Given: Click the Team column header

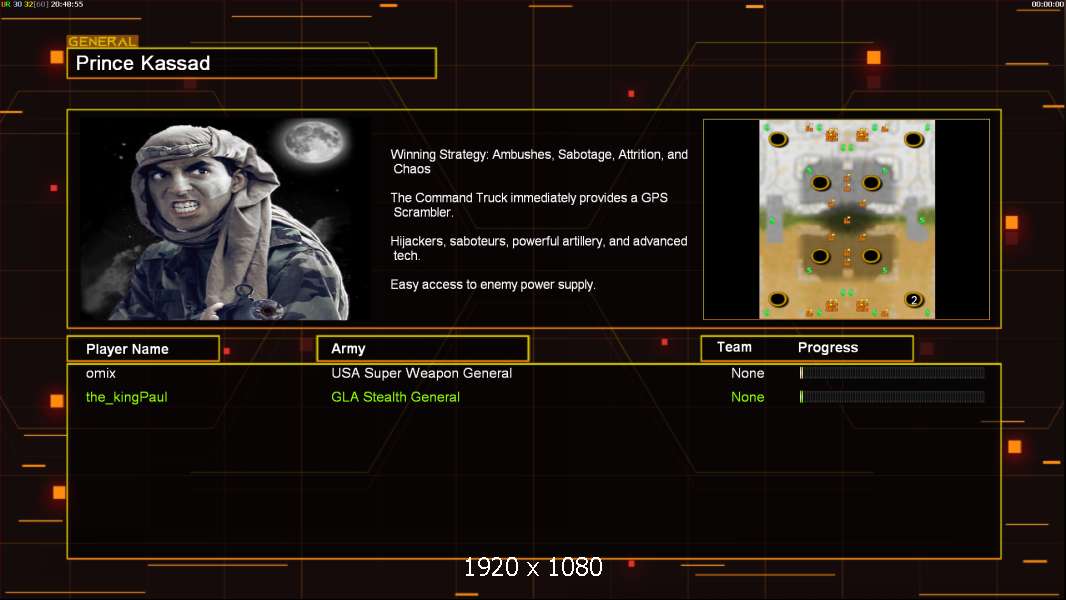Looking at the screenshot, I should coord(734,347).
